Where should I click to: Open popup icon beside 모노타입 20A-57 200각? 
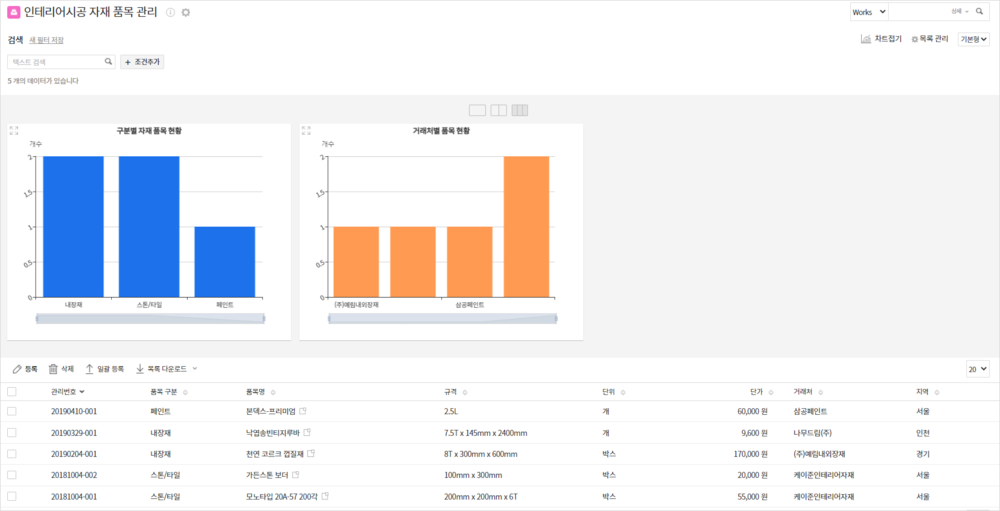click(x=325, y=496)
